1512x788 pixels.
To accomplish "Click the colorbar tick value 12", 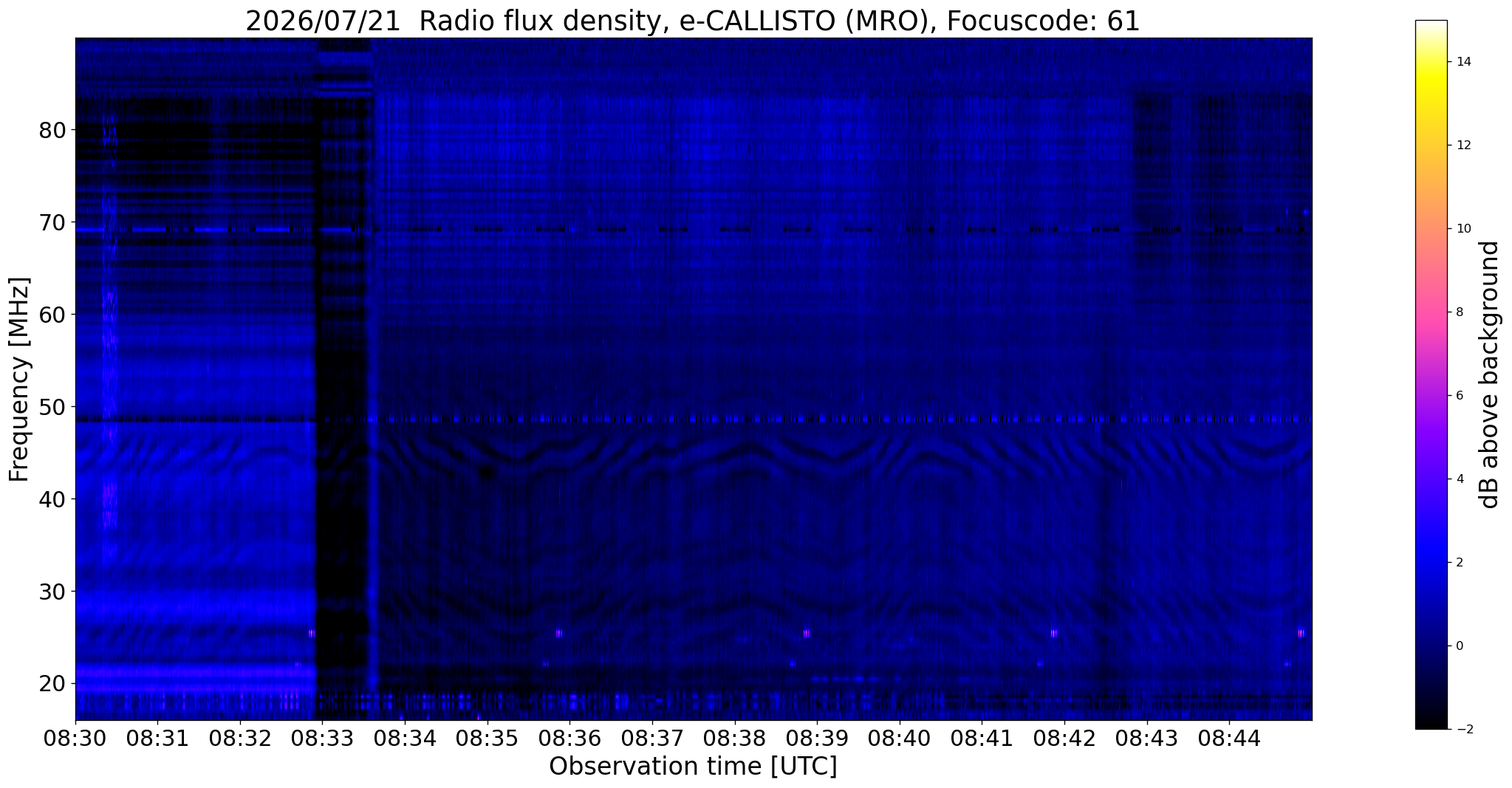I will (1463, 145).
